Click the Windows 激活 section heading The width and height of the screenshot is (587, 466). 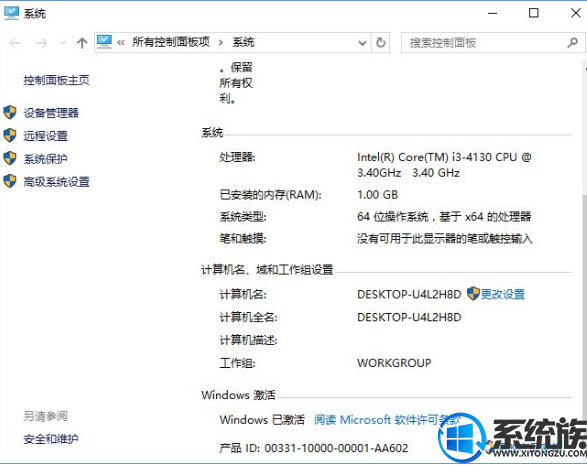238,395
